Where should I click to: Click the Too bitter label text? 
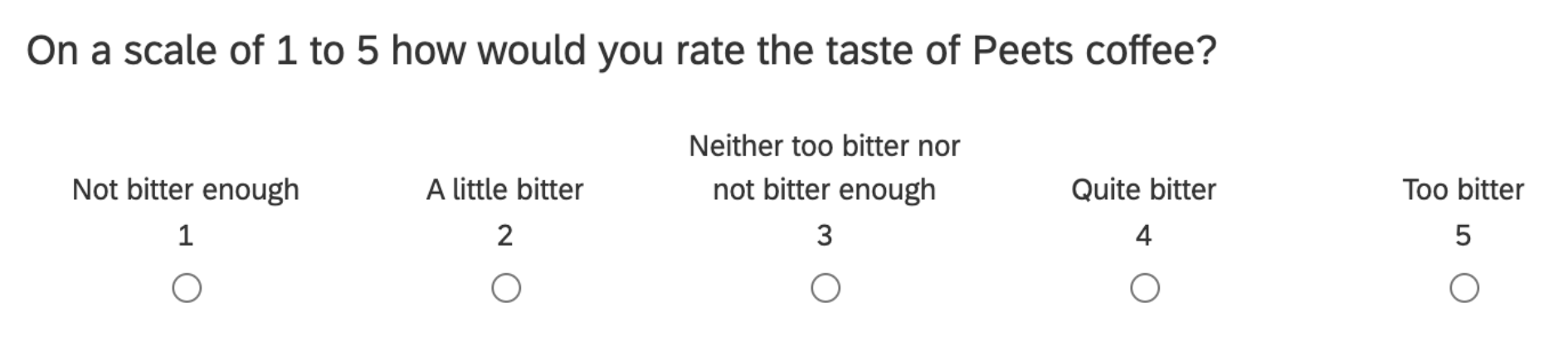[1463, 190]
